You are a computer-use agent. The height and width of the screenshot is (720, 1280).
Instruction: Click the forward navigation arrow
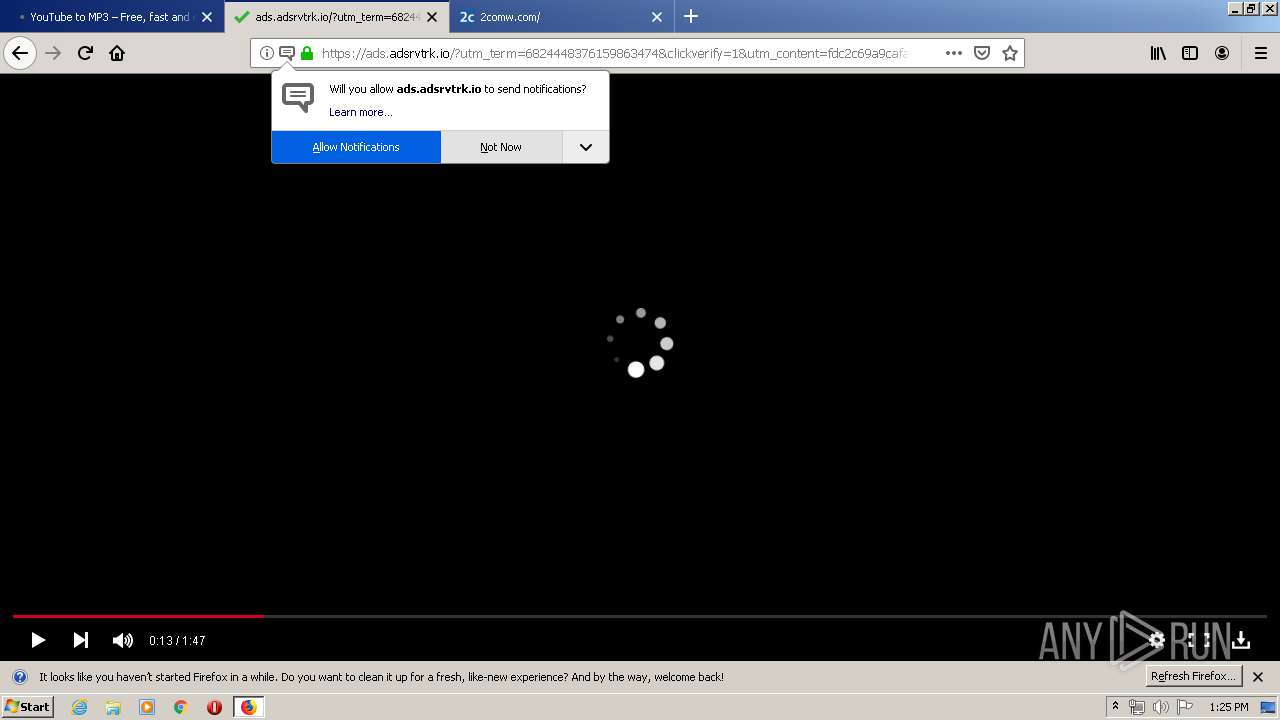coord(53,53)
